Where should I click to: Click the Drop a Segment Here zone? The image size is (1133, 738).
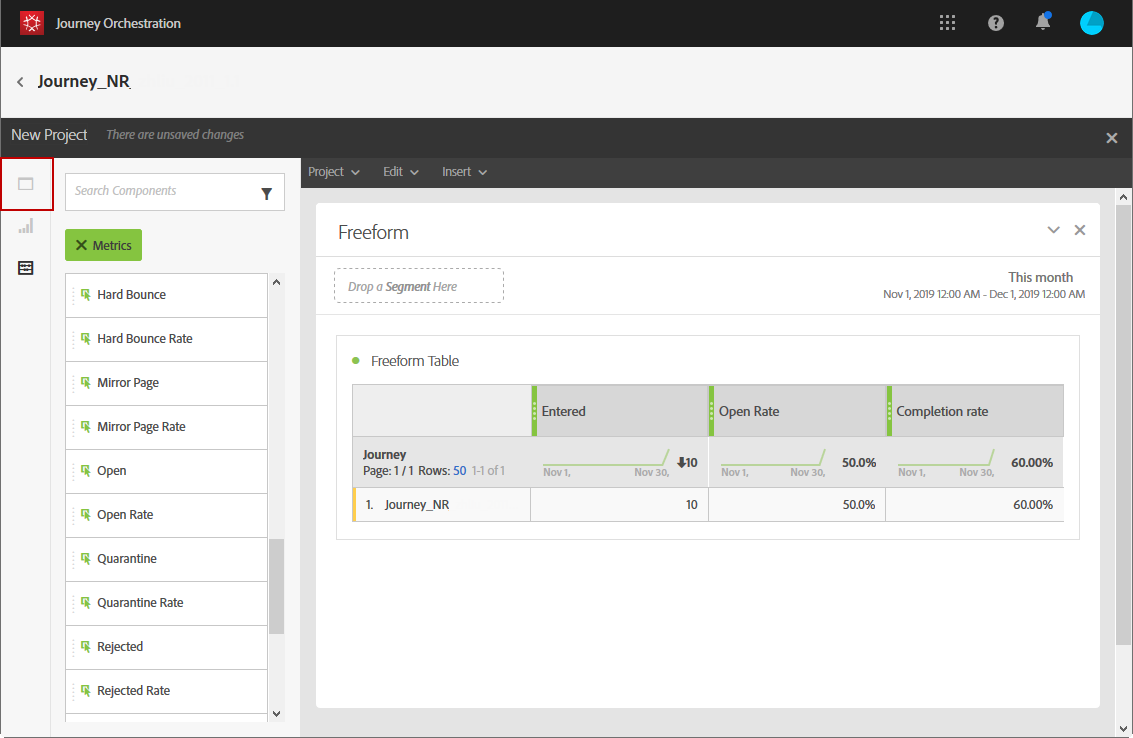click(x=419, y=286)
